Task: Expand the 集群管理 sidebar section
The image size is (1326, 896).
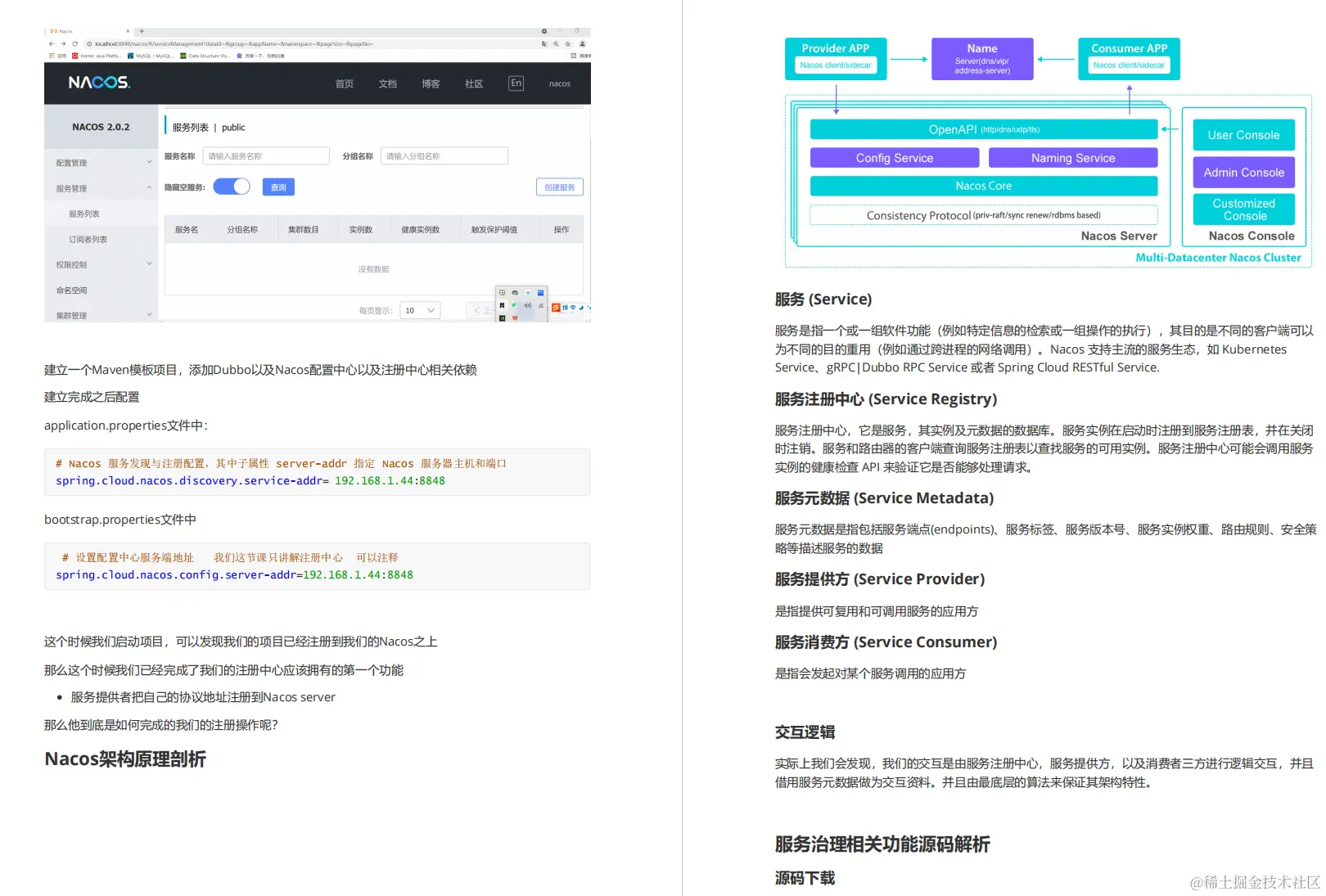Action: coord(101,315)
